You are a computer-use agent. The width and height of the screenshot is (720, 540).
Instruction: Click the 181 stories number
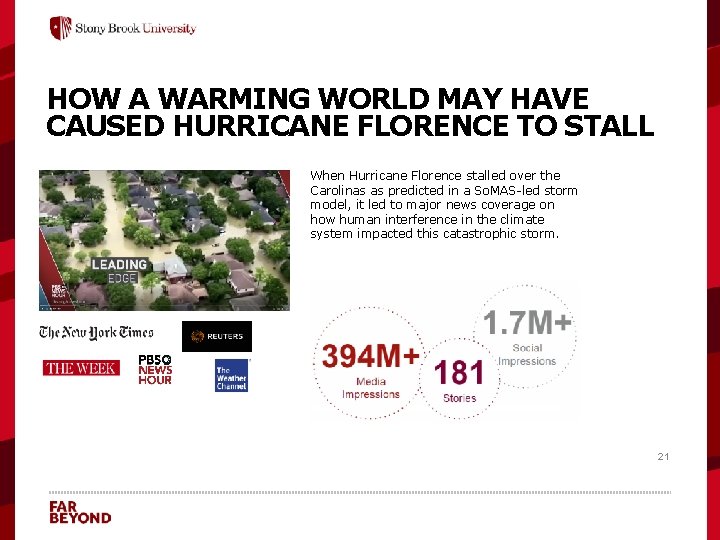click(459, 372)
